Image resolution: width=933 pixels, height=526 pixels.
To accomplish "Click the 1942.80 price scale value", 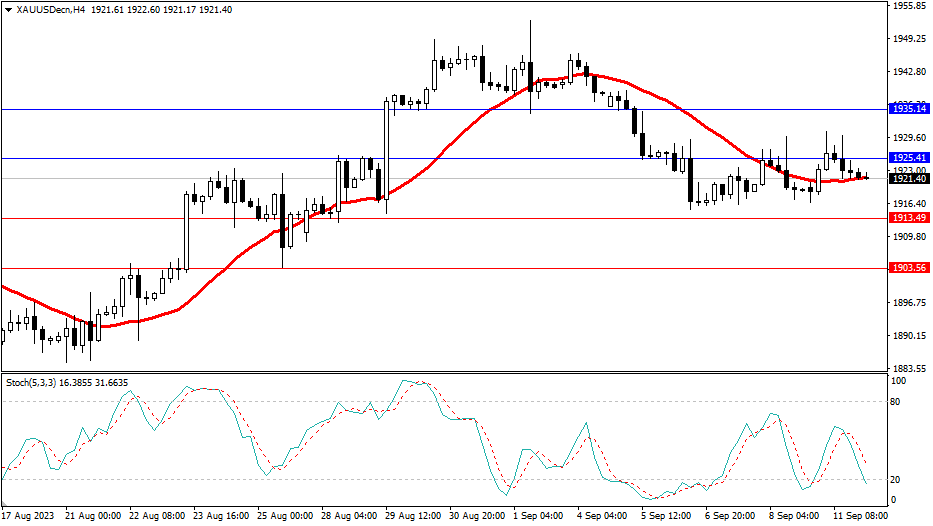I will click(x=909, y=72).
